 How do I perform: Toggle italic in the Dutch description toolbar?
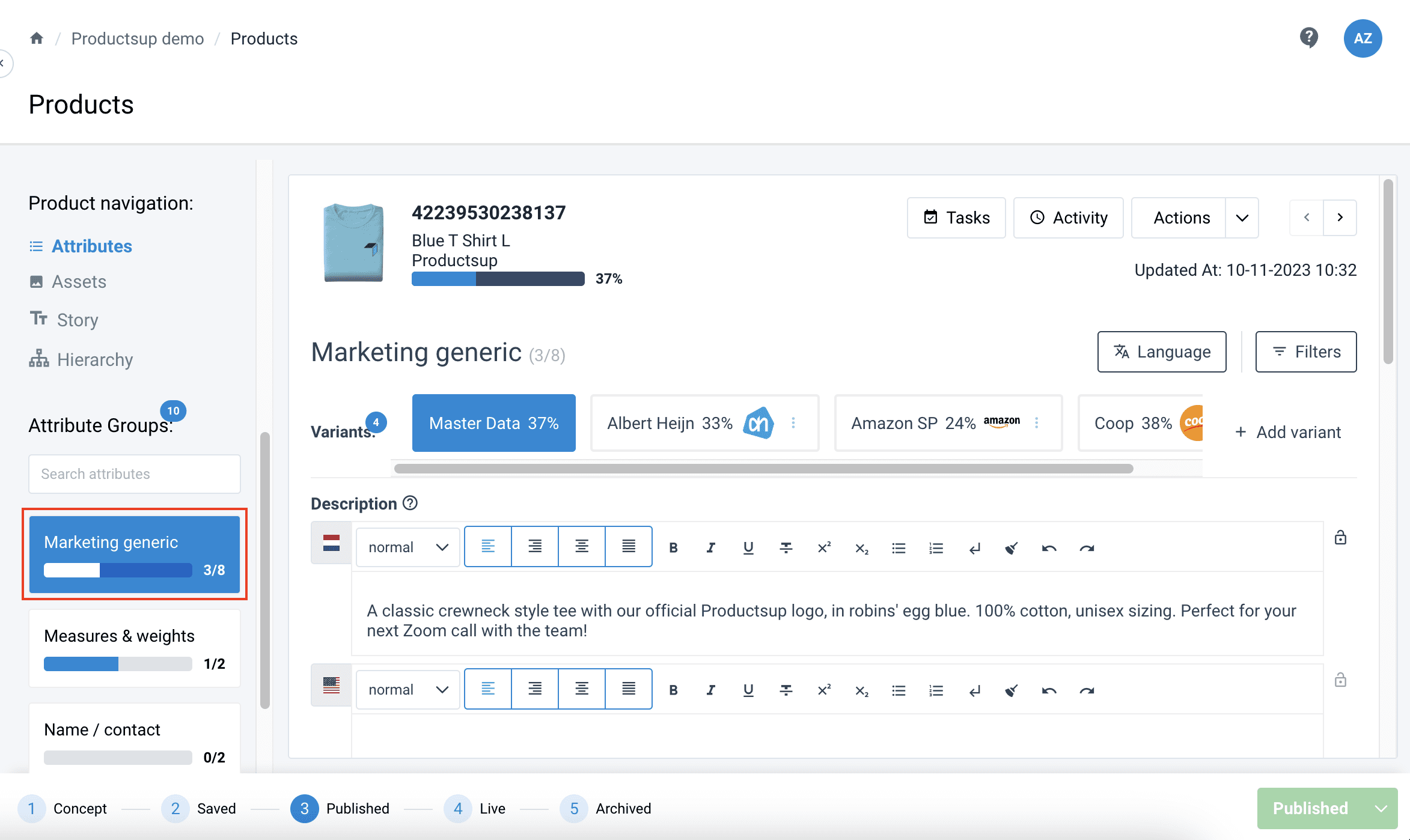click(710, 547)
